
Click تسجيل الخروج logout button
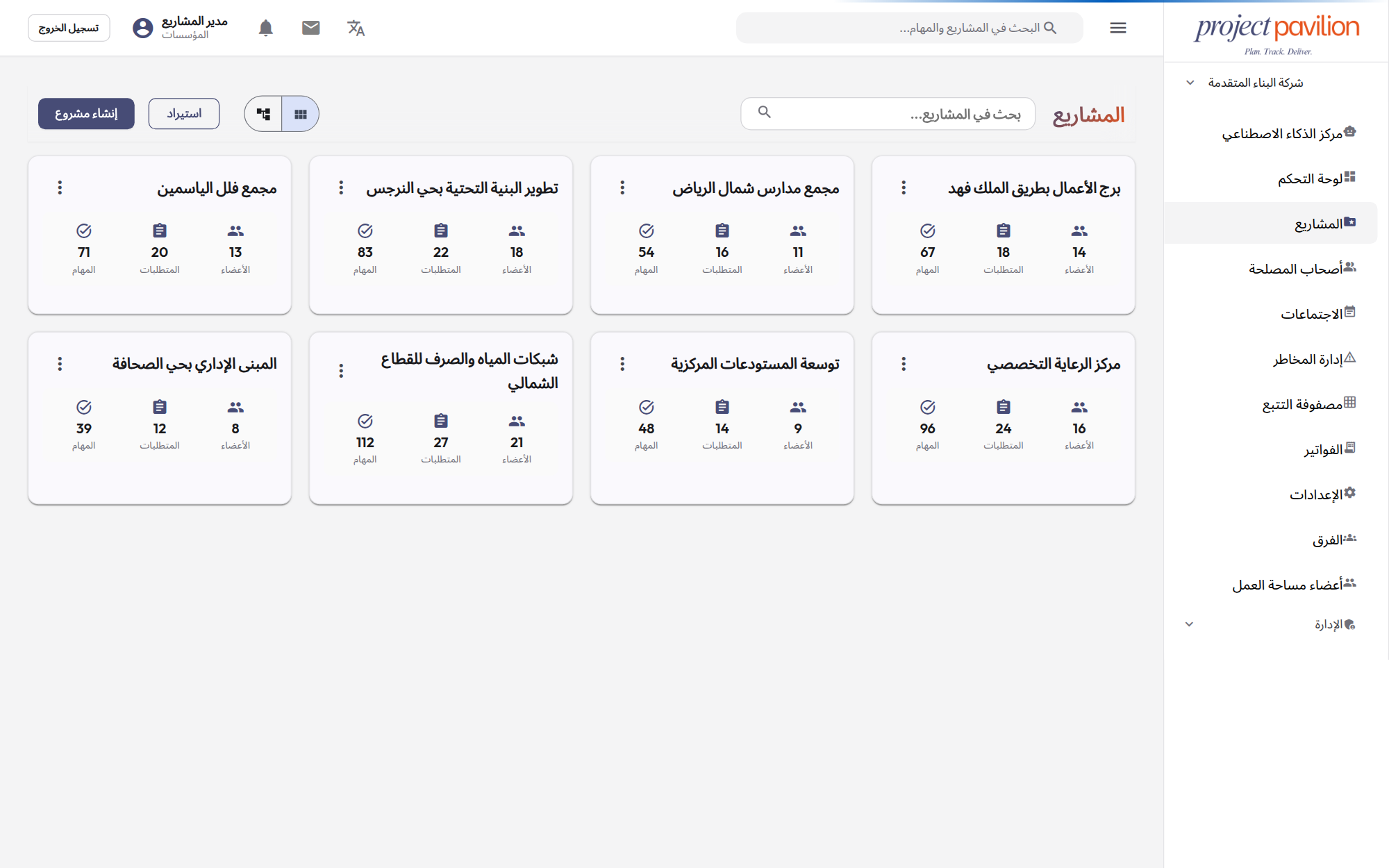click(x=69, y=28)
